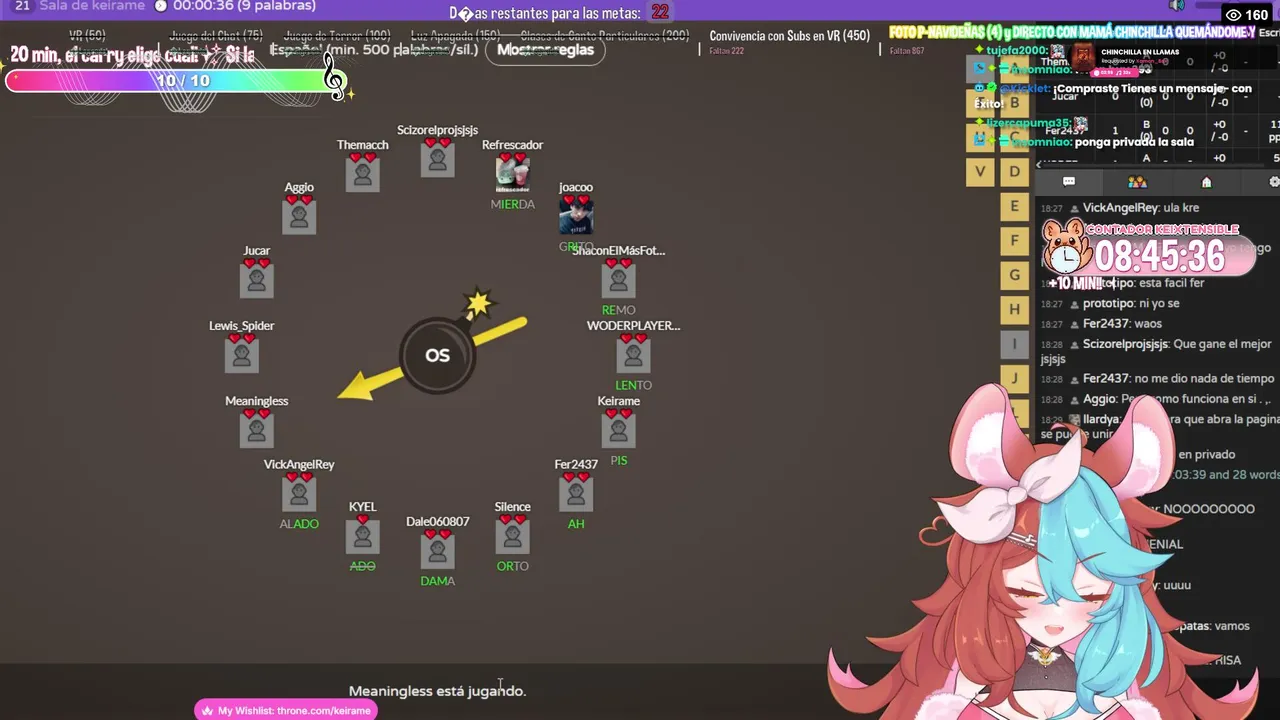Select joacoo's avatar picture
The image size is (1280, 720).
click(575, 216)
